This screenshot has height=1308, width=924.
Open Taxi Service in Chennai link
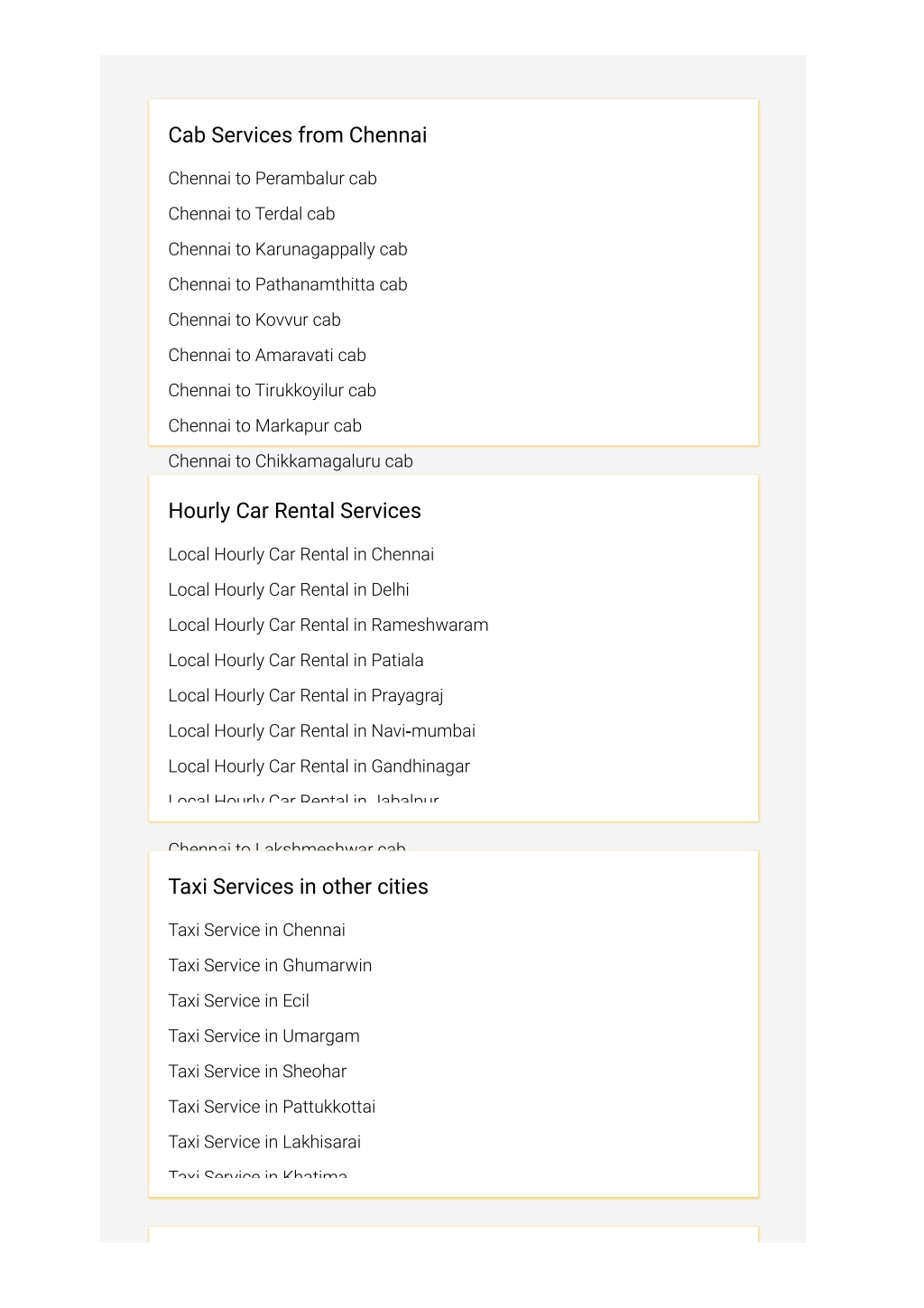pos(257,930)
